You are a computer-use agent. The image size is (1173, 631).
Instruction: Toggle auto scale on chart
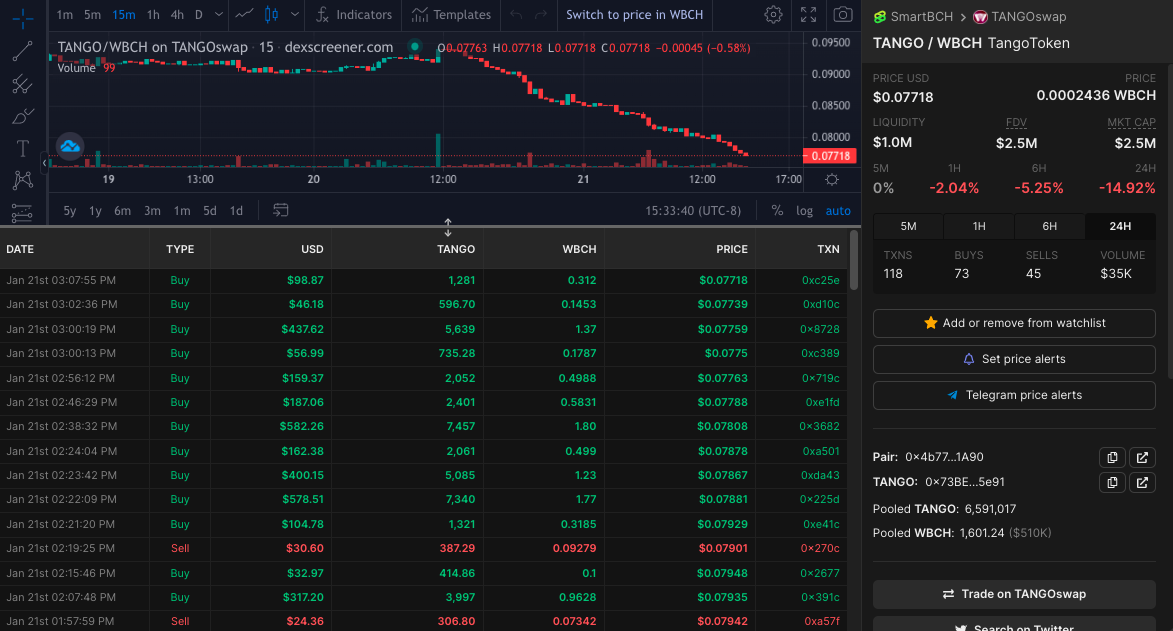838,211
